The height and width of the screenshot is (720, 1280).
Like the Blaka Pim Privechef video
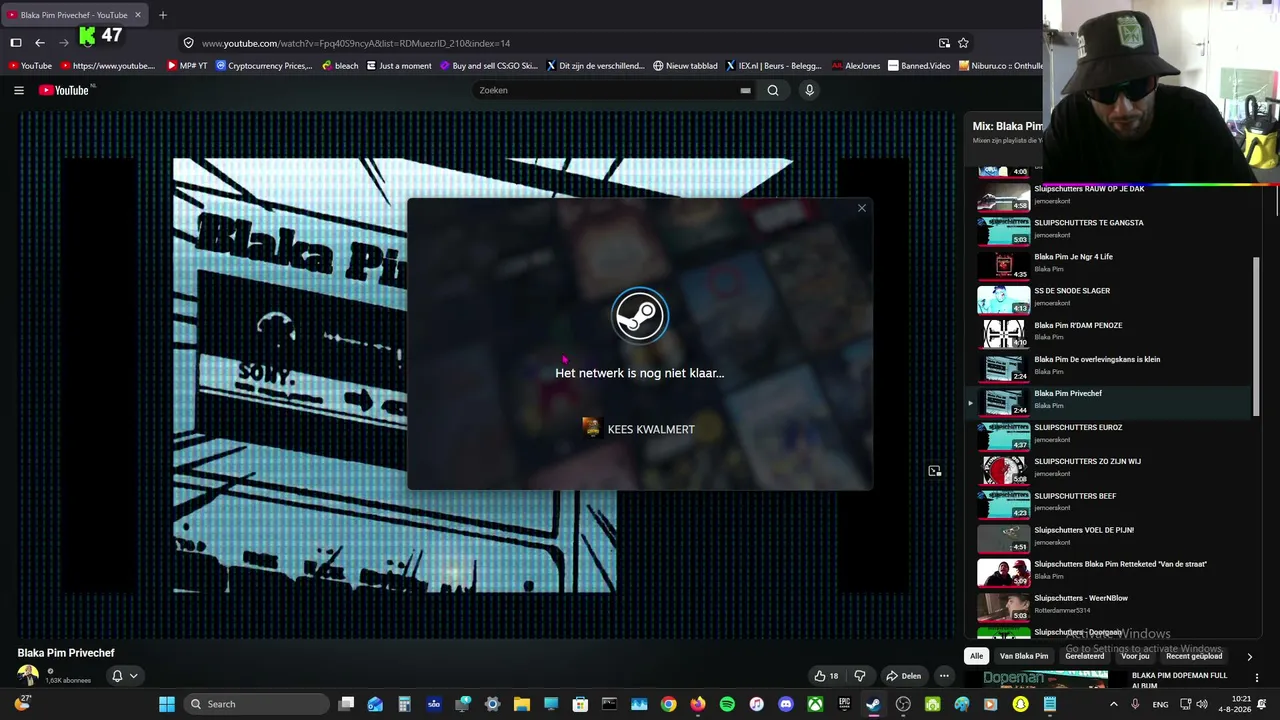[x=826, y=676]
